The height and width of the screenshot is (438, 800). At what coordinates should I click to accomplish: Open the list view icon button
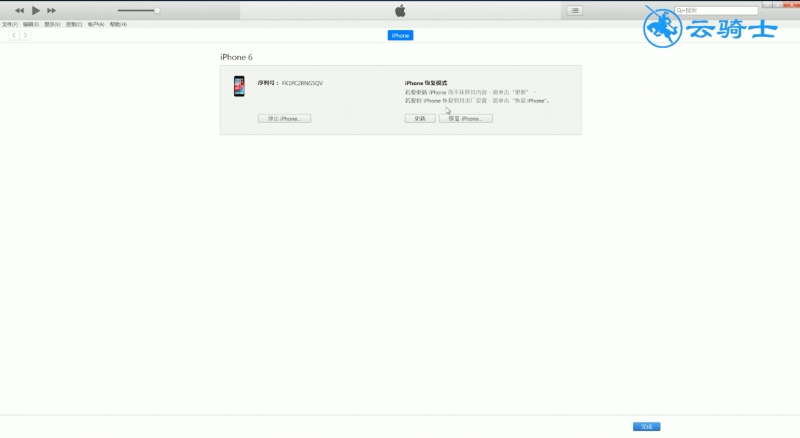pos(575,10)
